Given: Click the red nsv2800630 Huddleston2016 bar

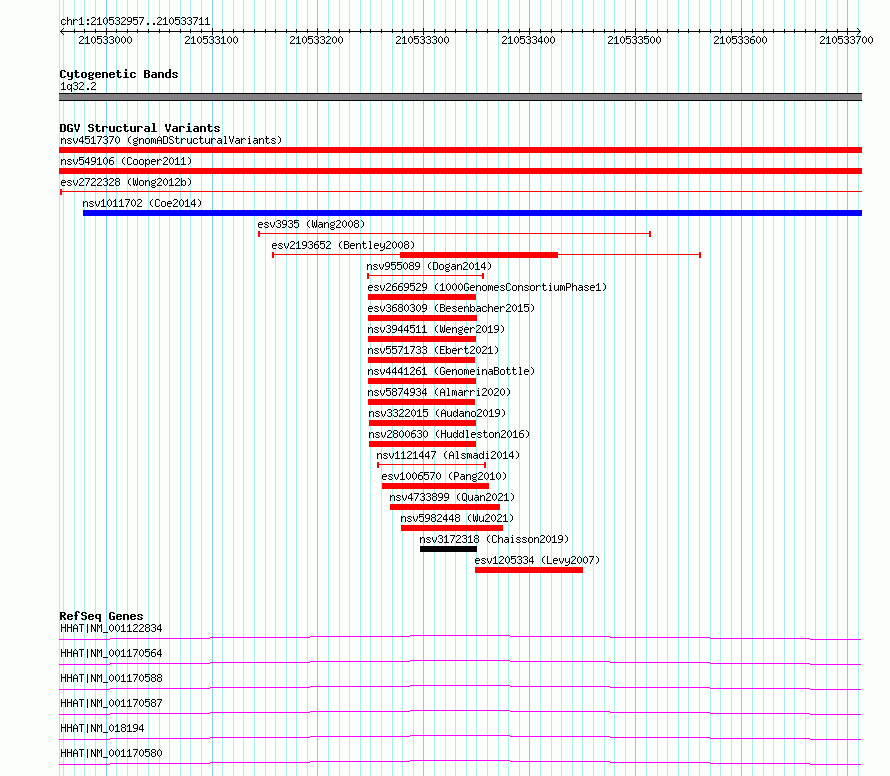Looking at the screenshot, I should [422, 444].
